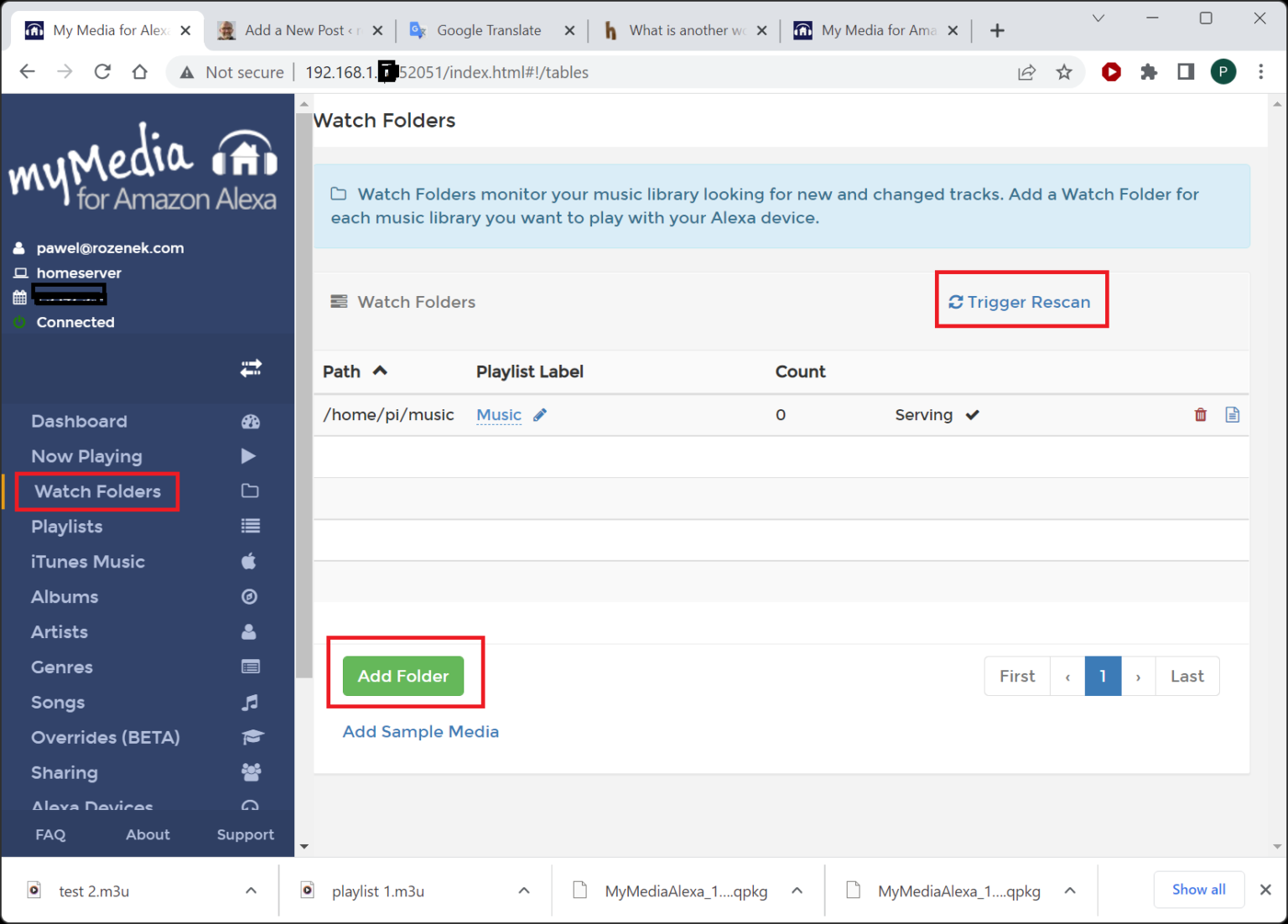Open the Sharing people icon
The height and width of the screenshot is (924, 1288).
click(251, 771)
